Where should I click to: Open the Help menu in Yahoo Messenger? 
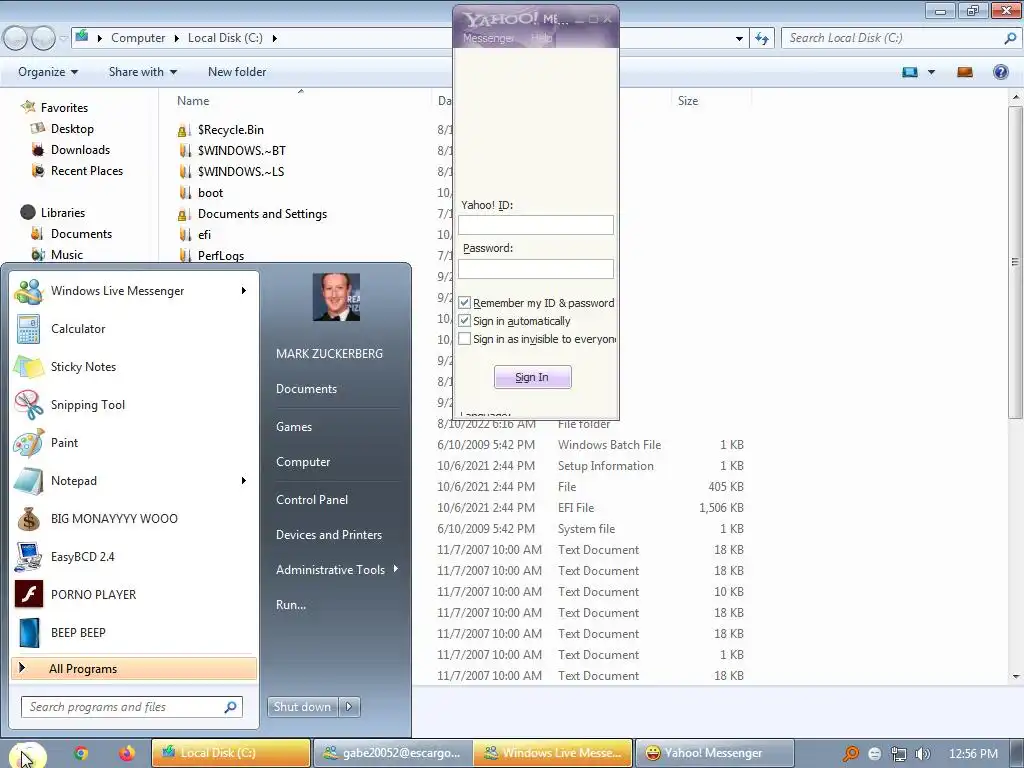[x=541, y=39]
